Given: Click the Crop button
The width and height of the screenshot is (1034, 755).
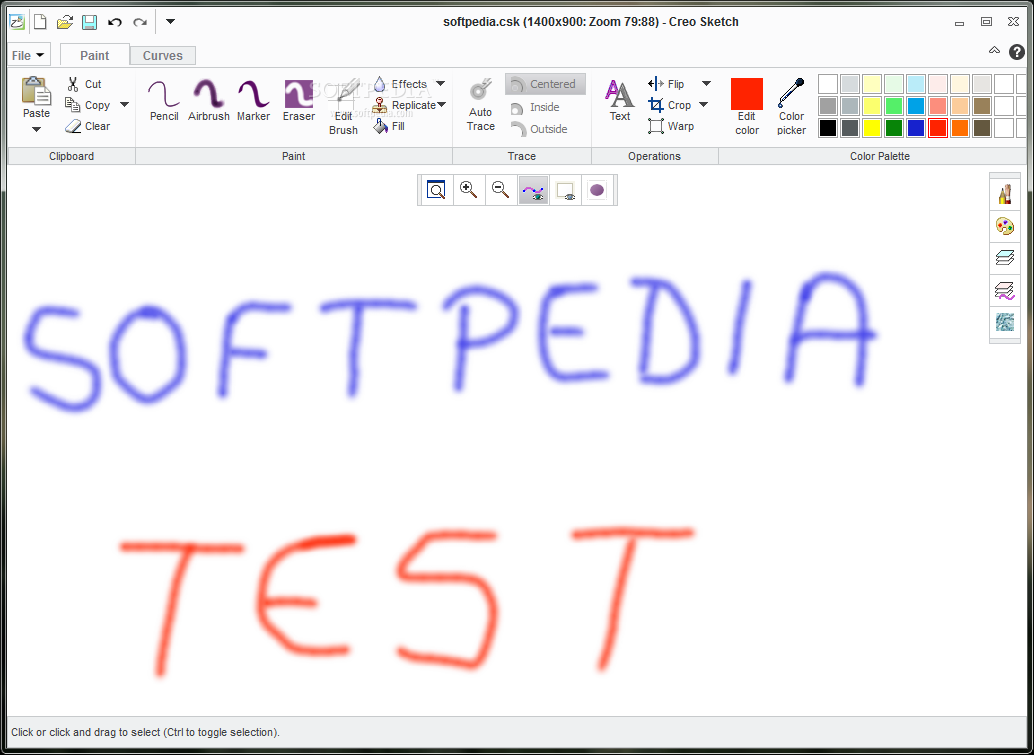Looking at the screenshot, I should (x=669, y=105).
